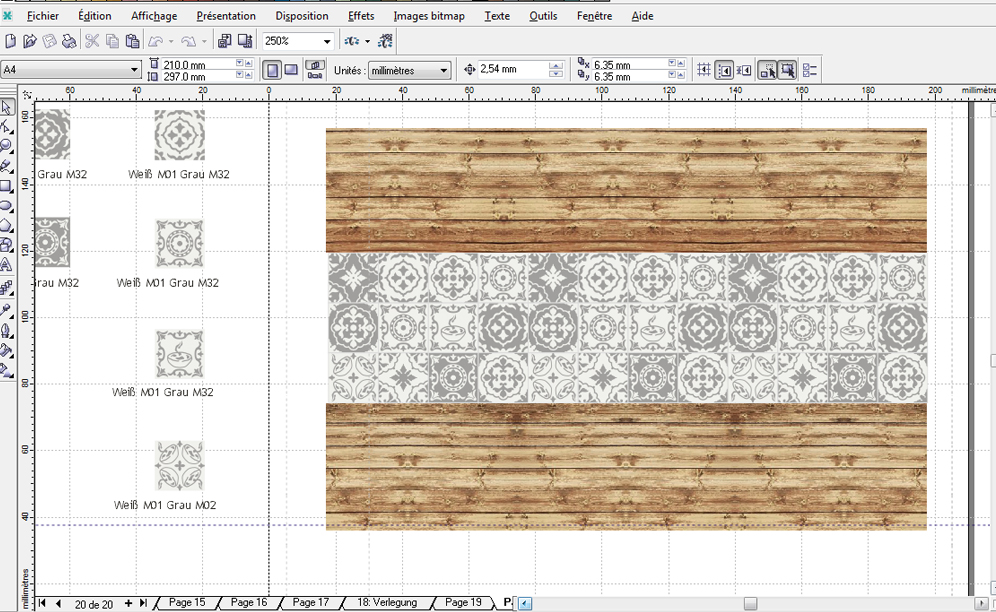This screenshot has width=996, height=612.
Task: Open the Affichage menu
Action: tap(154, 16)
